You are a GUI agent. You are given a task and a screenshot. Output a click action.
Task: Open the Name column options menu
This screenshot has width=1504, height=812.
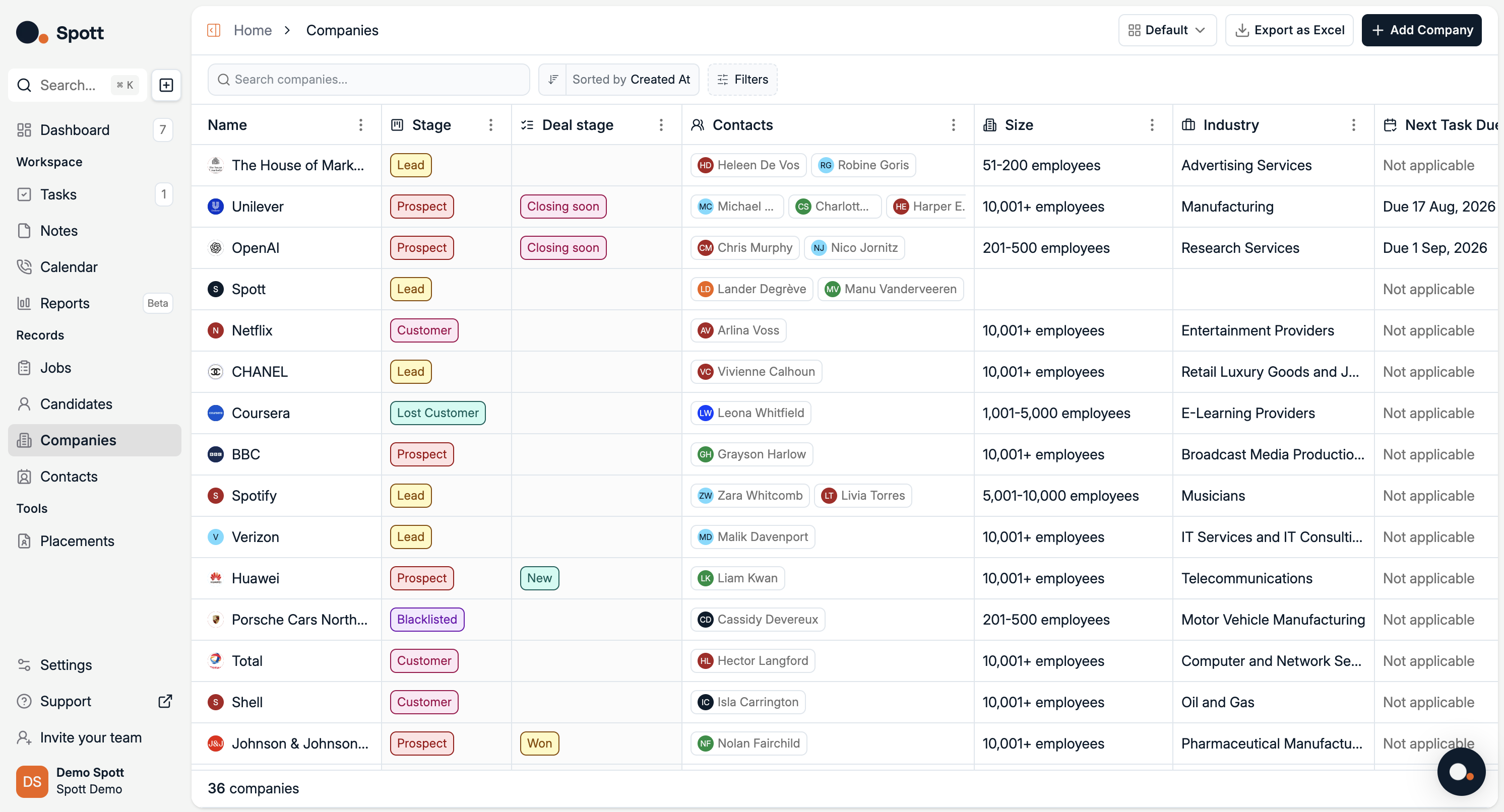point(361,125)
